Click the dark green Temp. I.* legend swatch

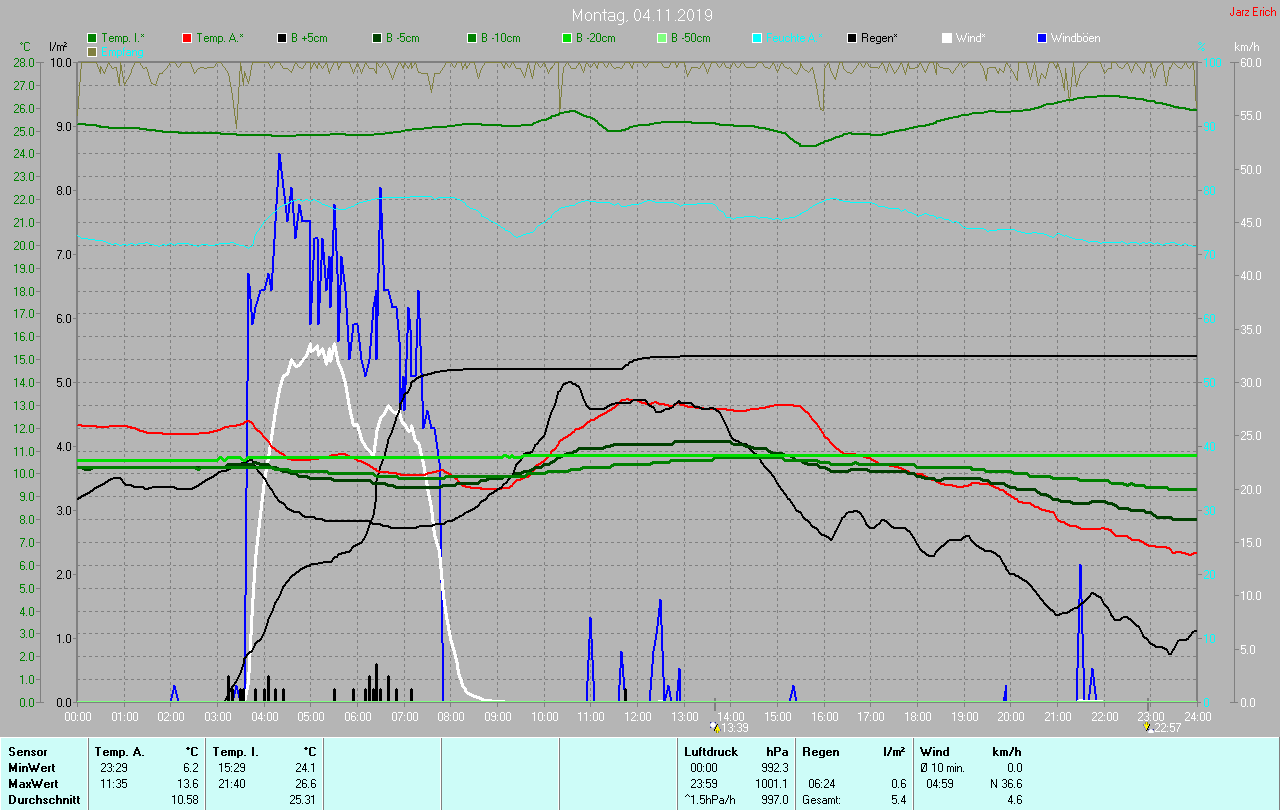pyautogui.click(x=93, y=38)
